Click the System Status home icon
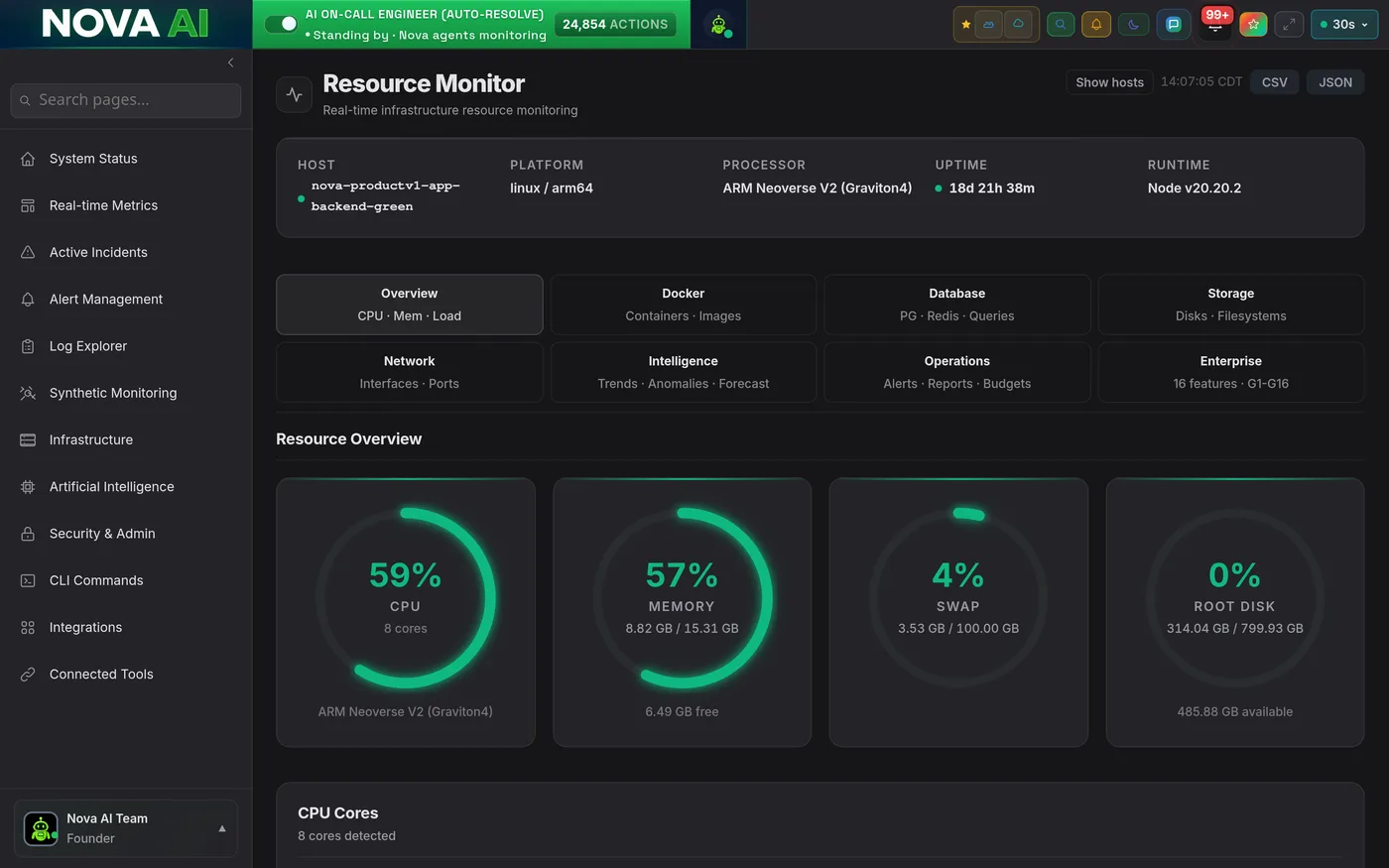This screenshot has width=1389, height=868. click(28, 159)
